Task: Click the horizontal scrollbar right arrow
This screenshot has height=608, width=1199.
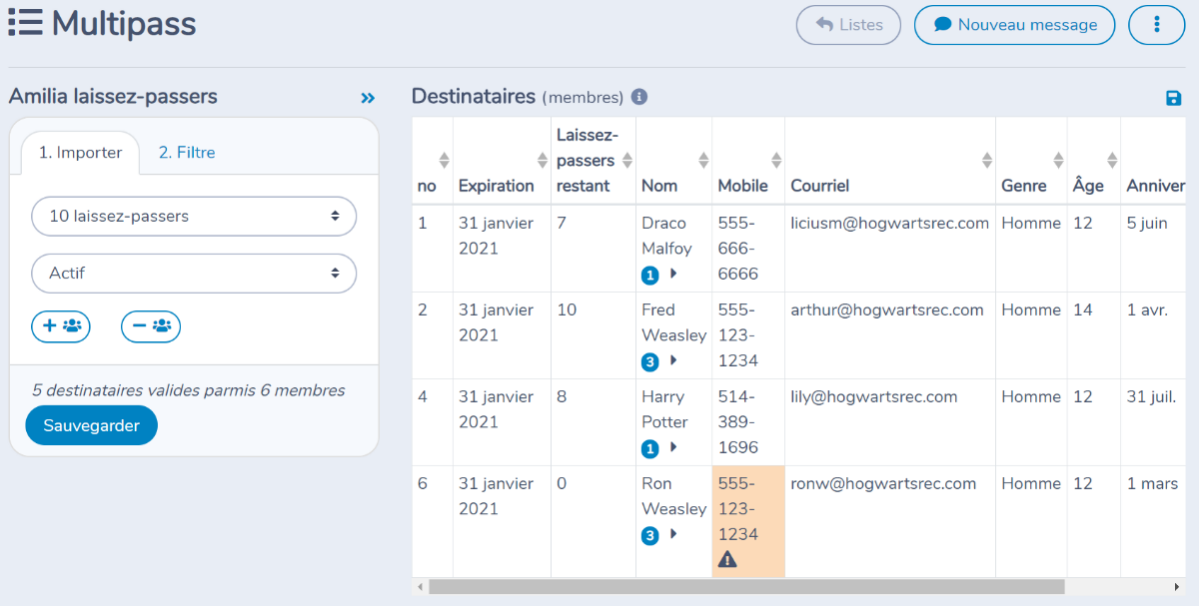Action: [1176, 587]
